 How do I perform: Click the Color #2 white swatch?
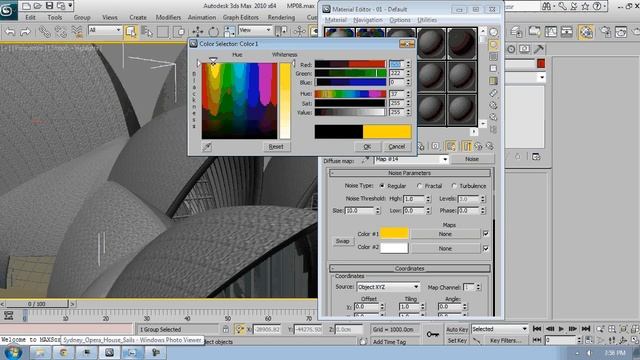[x=394, y=248]
